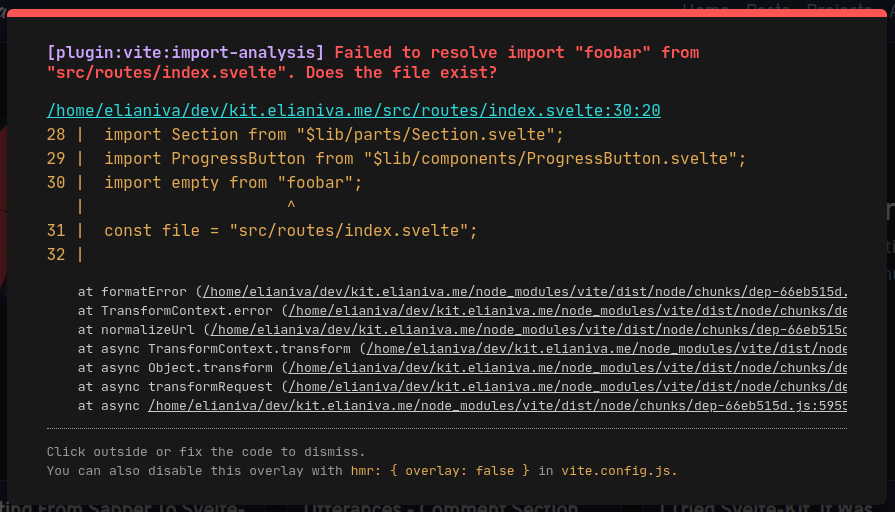Viewport: 895px width, 512px height.
Task: Click the '[plugin:vite:import-analysis]' error tag
Action: click(185, 52)
